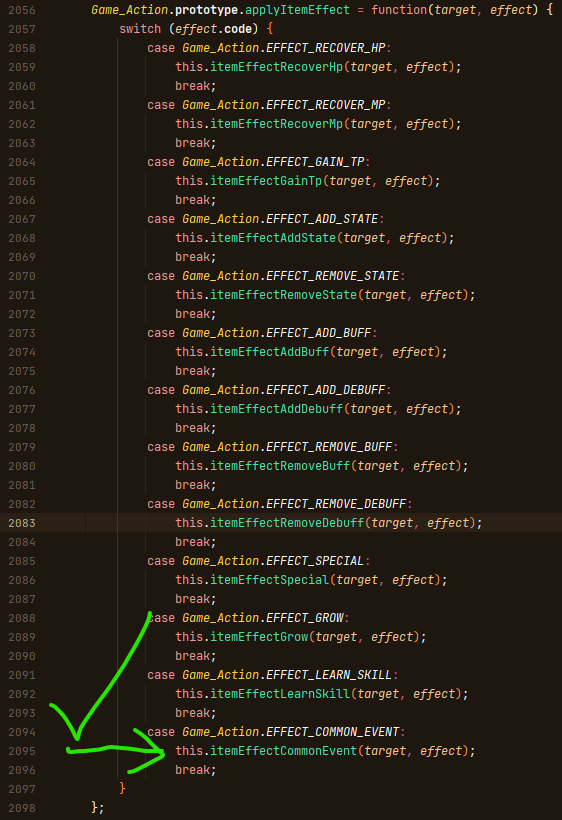Click the target parameter on line 2056
The image size is (562, 820).
[455, 10]
